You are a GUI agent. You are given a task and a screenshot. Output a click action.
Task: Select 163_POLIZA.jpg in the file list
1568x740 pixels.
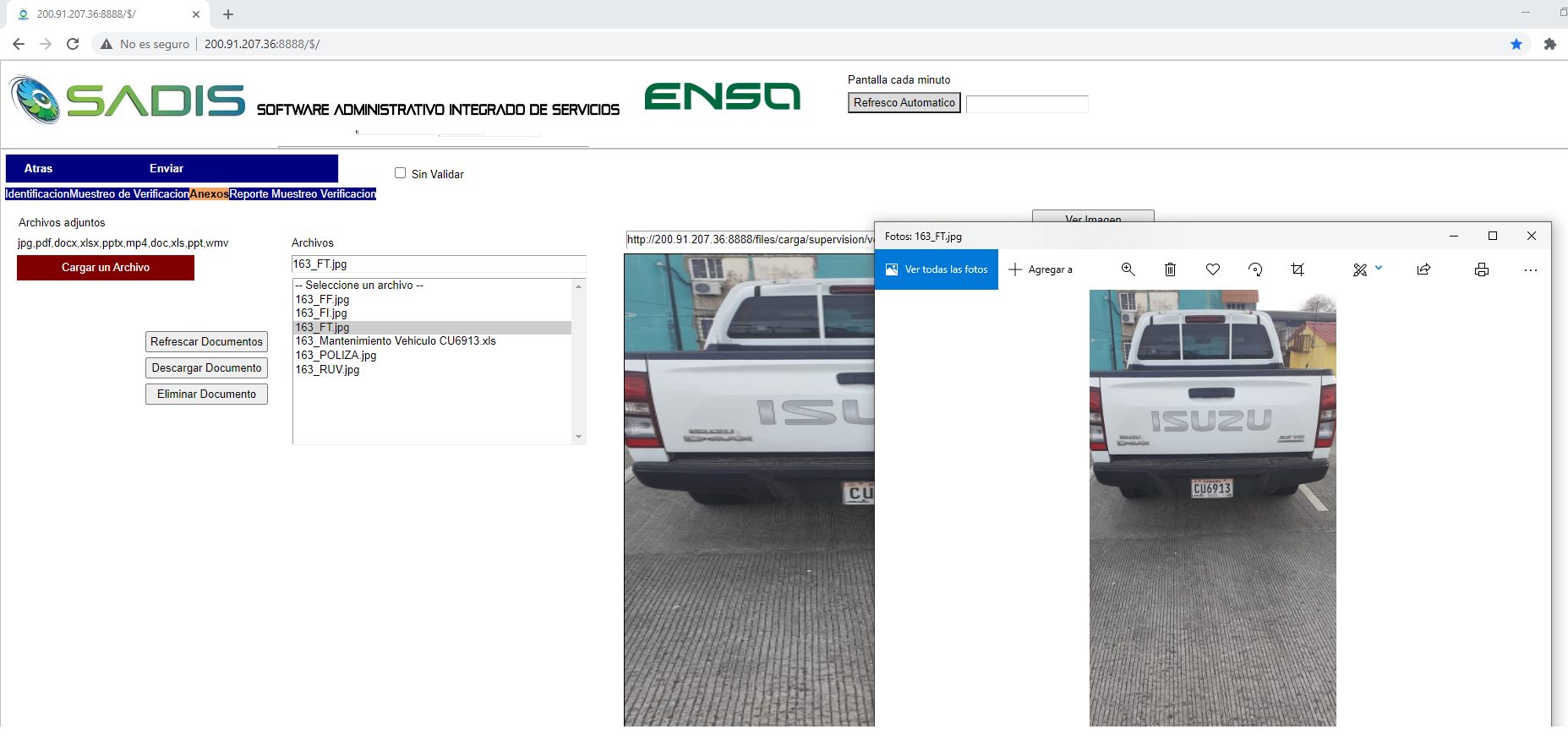(x=432, y=355)
